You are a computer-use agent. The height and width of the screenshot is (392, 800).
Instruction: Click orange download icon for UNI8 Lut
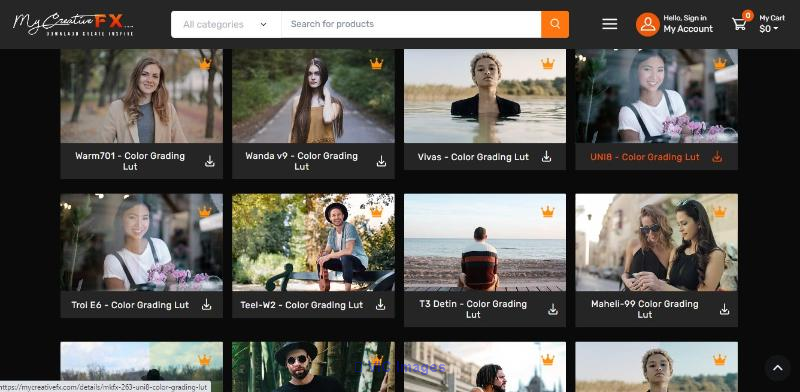[x=717, y=157]
